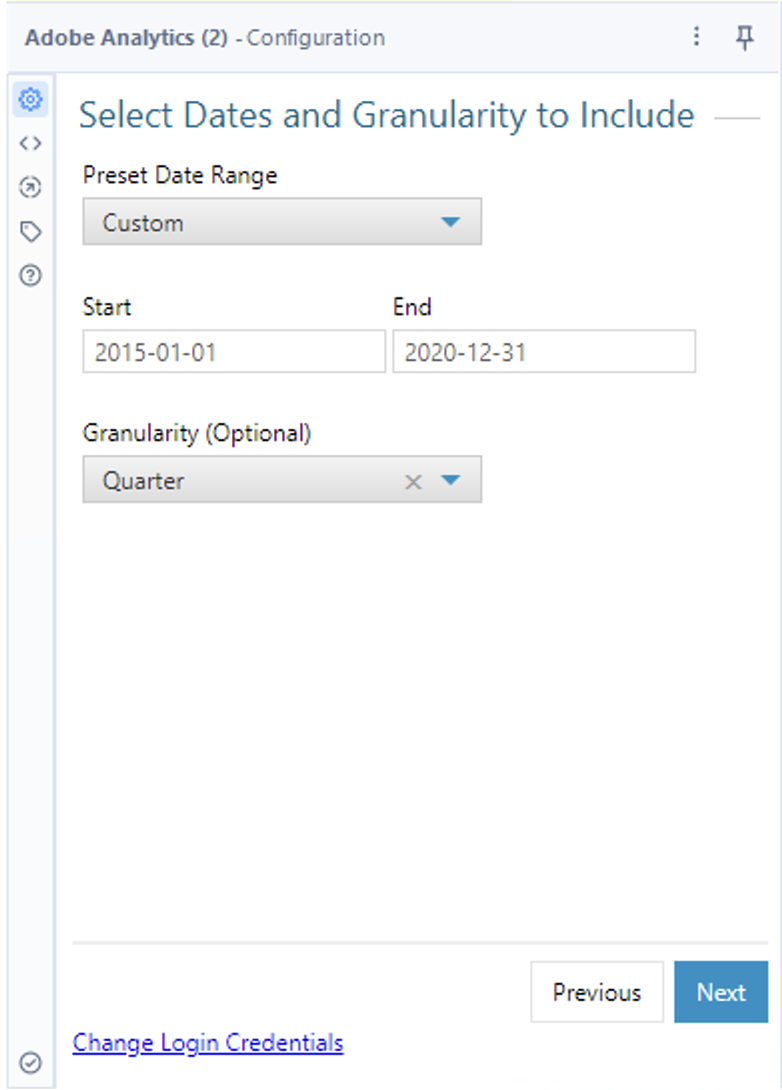Select the code view icon in sidebar

[30, 142]
